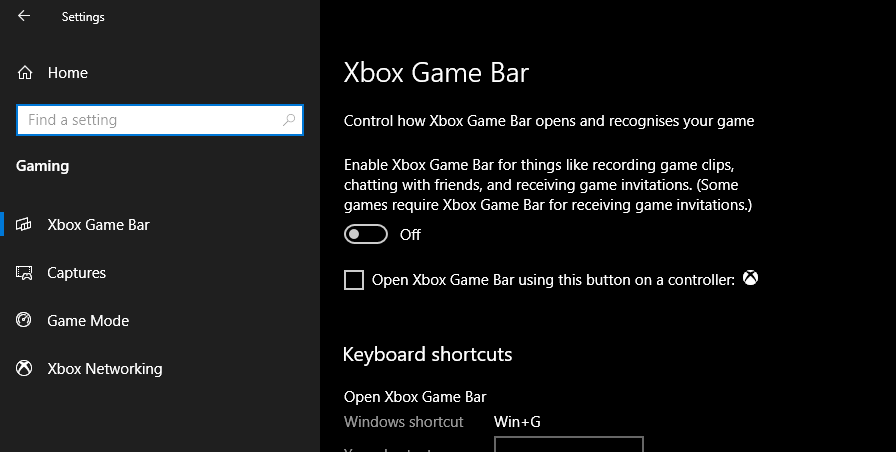Click the Captures sidebar icon
This screenshot has width=896, height=452.
[25, 273]
